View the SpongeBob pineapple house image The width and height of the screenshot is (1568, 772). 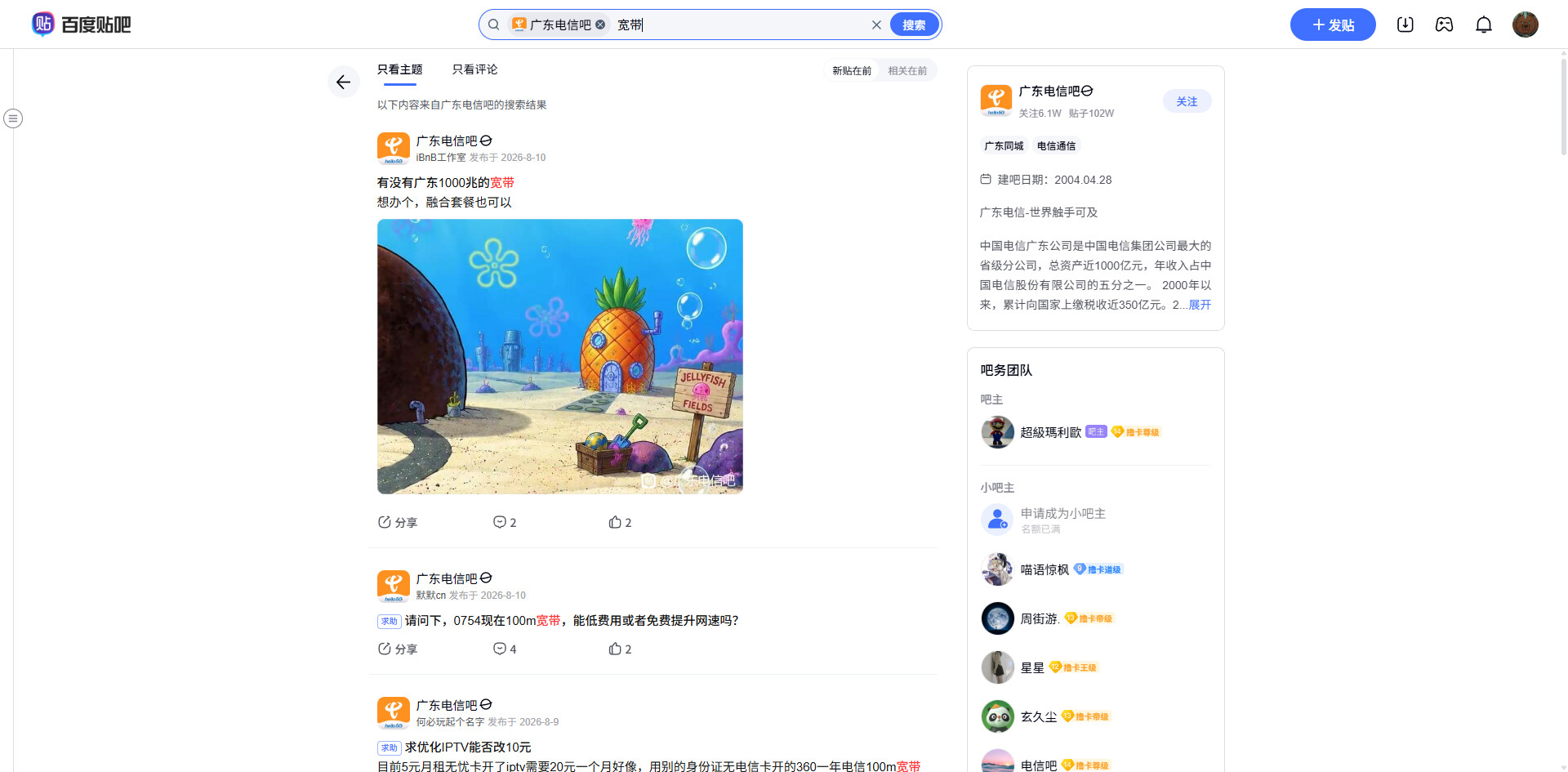560,356
